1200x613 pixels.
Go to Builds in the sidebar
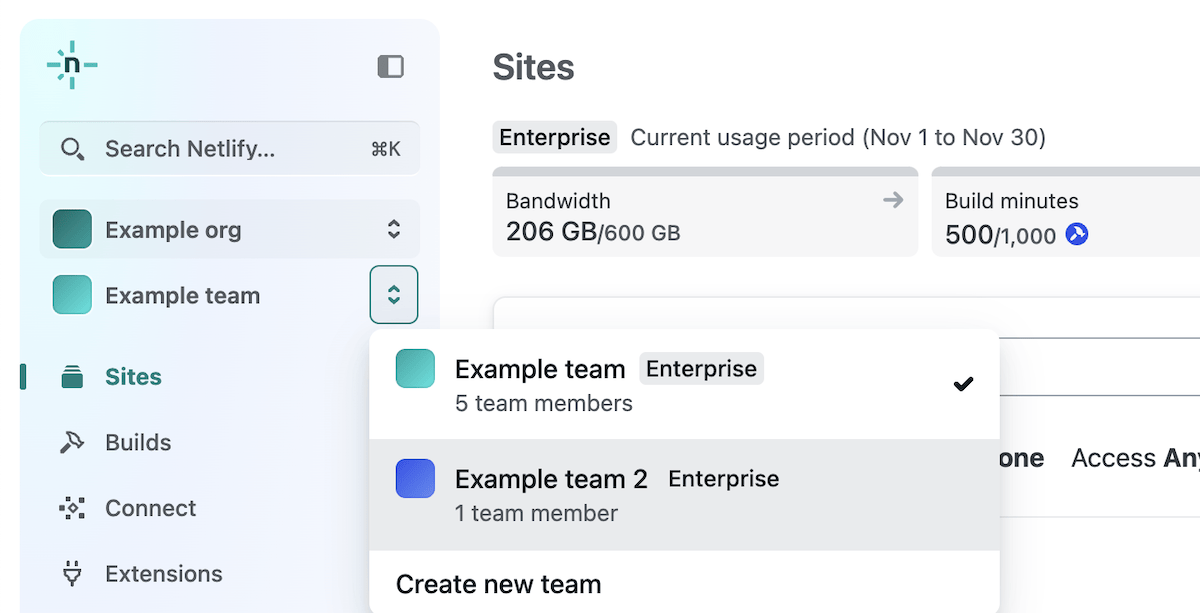click(138, 443)
